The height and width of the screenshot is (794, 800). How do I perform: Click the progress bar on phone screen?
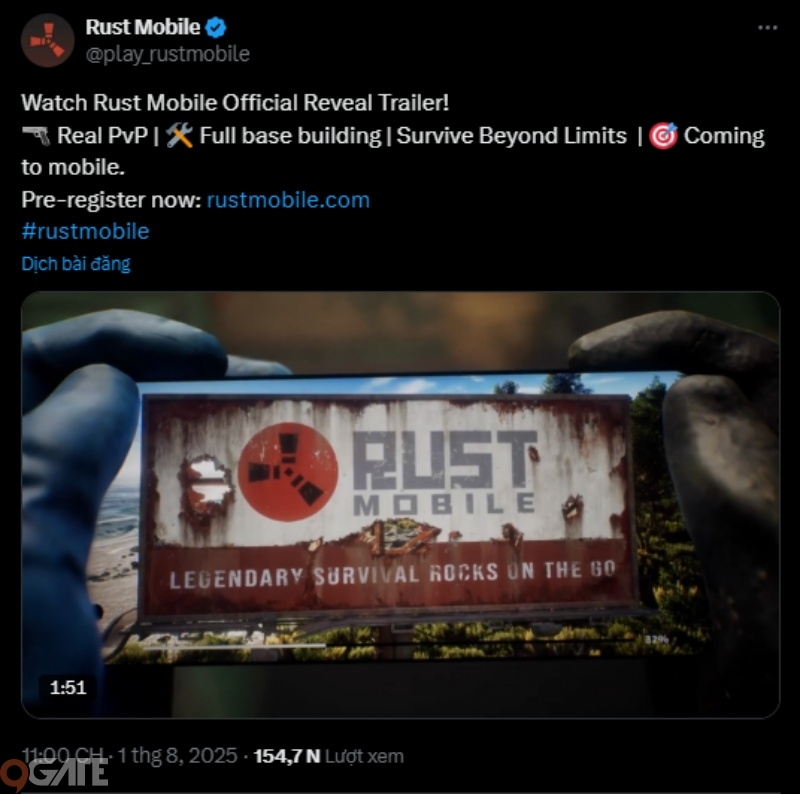point(388,644)
